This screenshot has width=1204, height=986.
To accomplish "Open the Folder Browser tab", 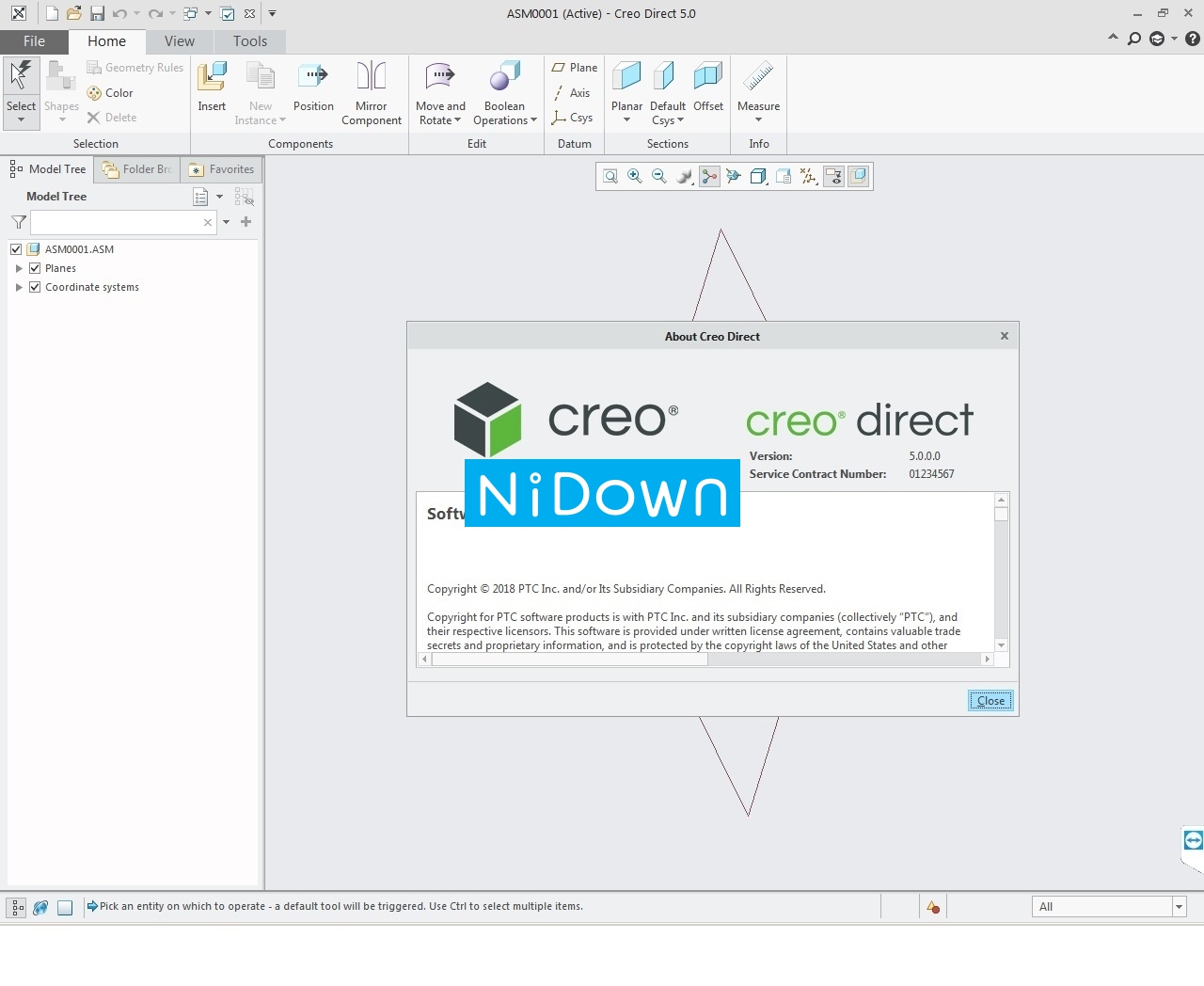I will (x=137, y=169).
